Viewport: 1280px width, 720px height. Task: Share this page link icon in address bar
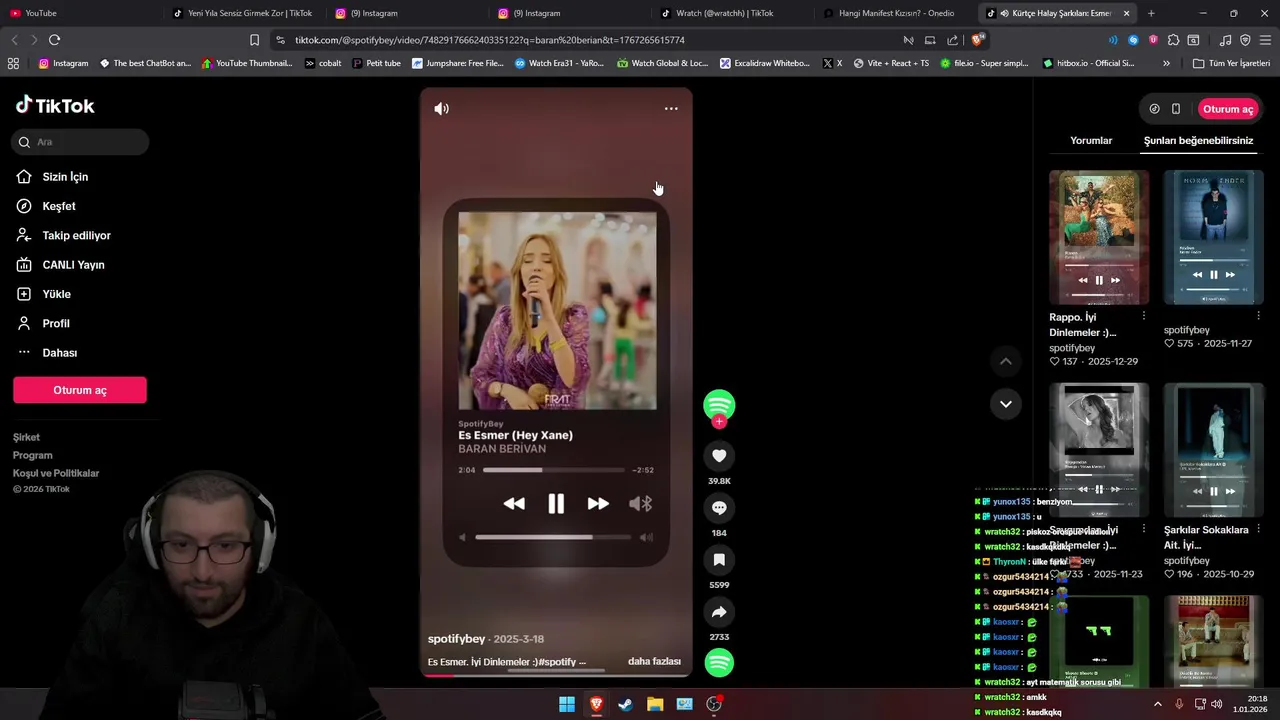coord(952,40)
